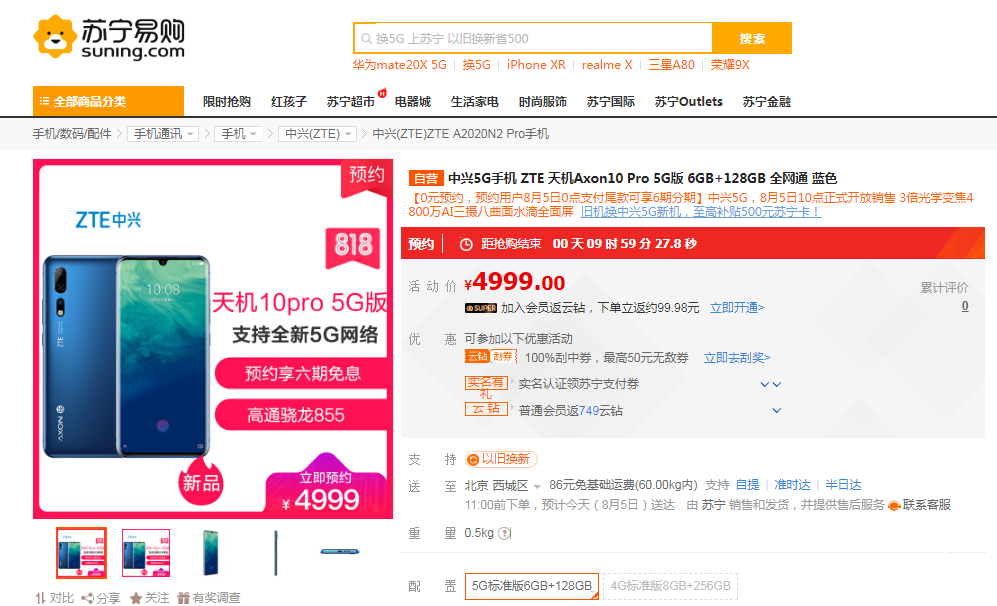Select the horizontal phone edge thumbnail
This screenshot has height=606, width=997.
340,553
